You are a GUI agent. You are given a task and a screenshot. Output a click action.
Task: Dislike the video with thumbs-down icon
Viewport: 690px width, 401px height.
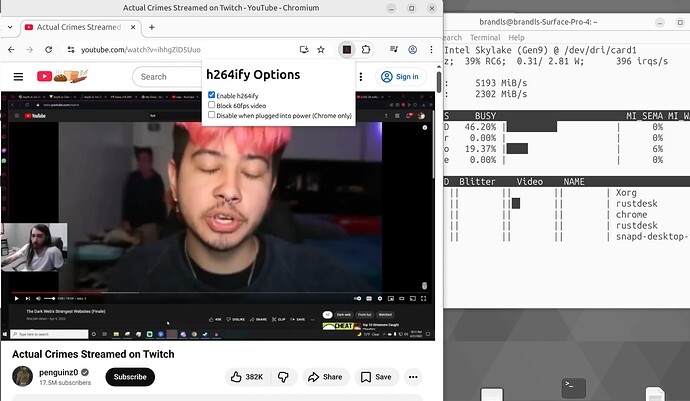[x=282, y=377]
